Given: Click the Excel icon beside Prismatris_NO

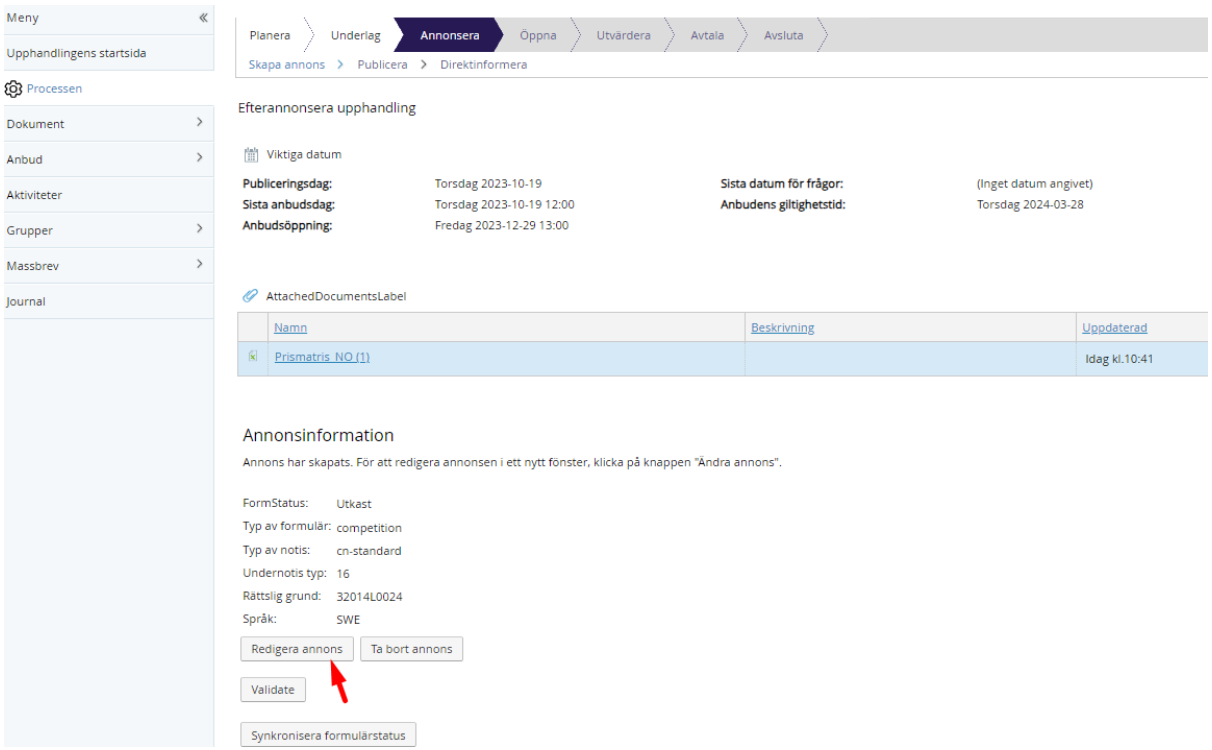Looking at the screenshot, I should pos(252,357).
